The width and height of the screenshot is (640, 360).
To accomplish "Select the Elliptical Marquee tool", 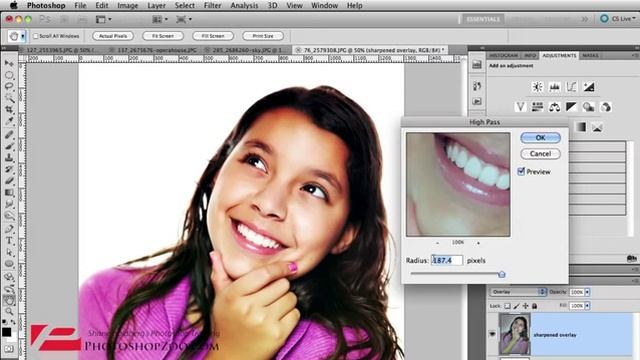I will pos(9,75).
